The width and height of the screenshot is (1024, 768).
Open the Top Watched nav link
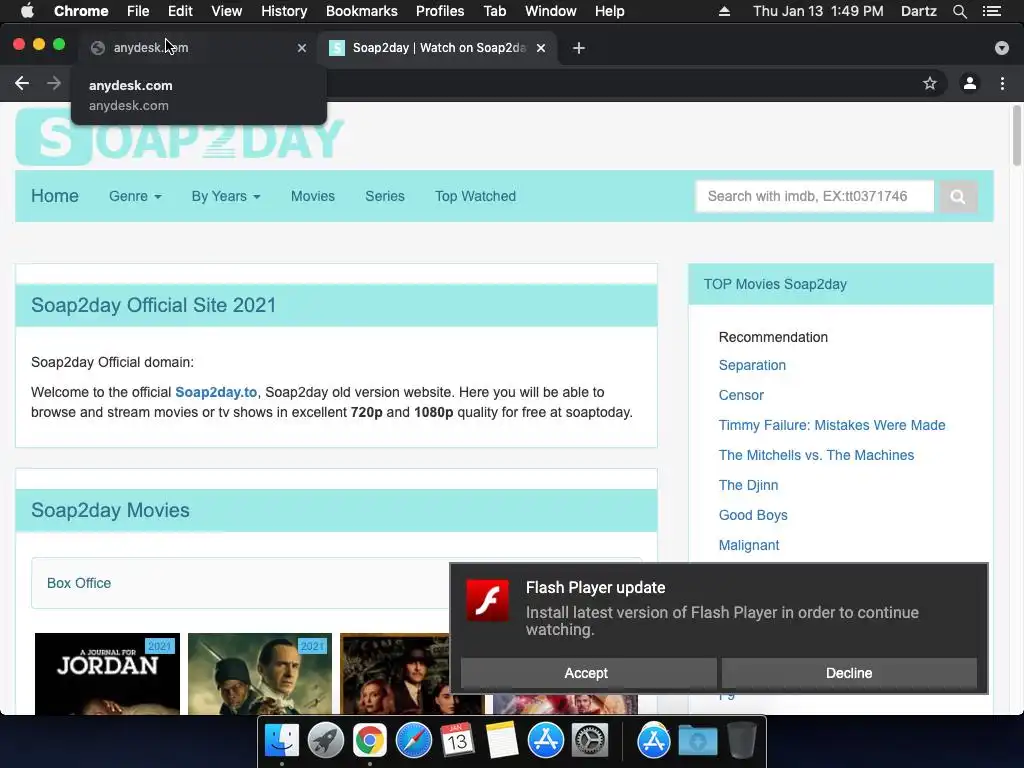pos(475,196)
